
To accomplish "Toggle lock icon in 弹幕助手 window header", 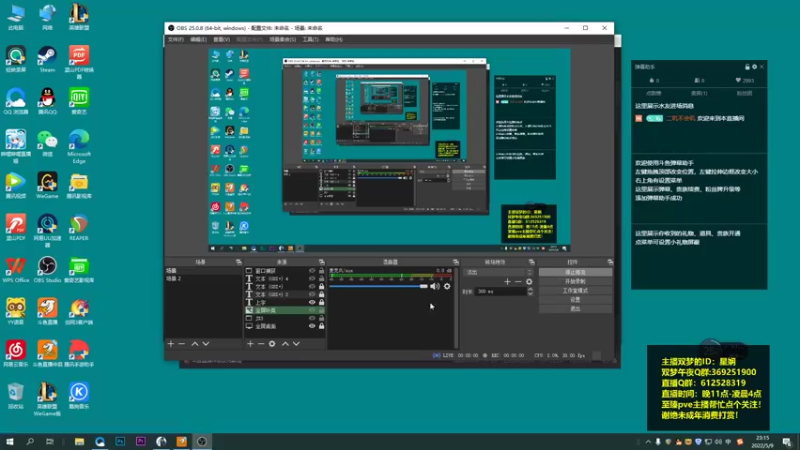I will point(747,67).
